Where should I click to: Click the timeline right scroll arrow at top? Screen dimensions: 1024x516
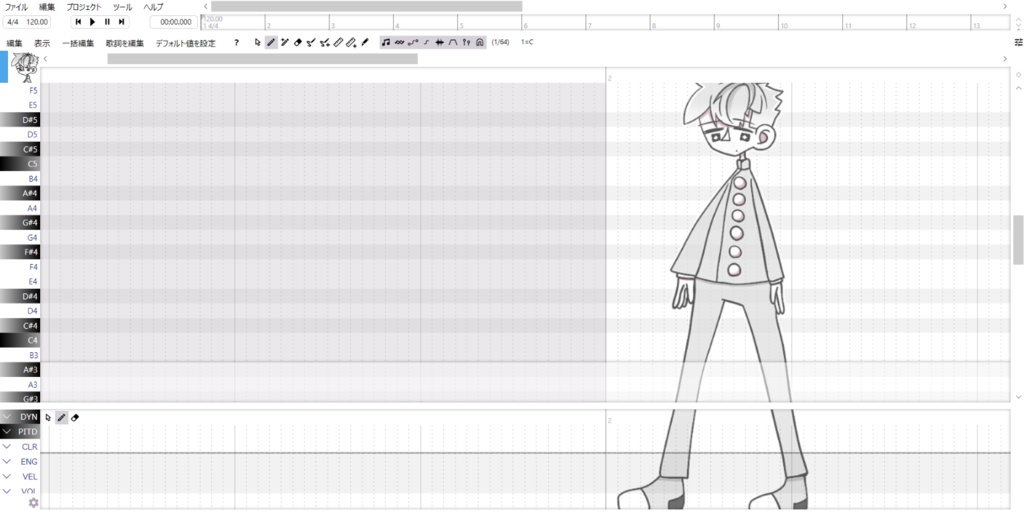[1006, 7]
